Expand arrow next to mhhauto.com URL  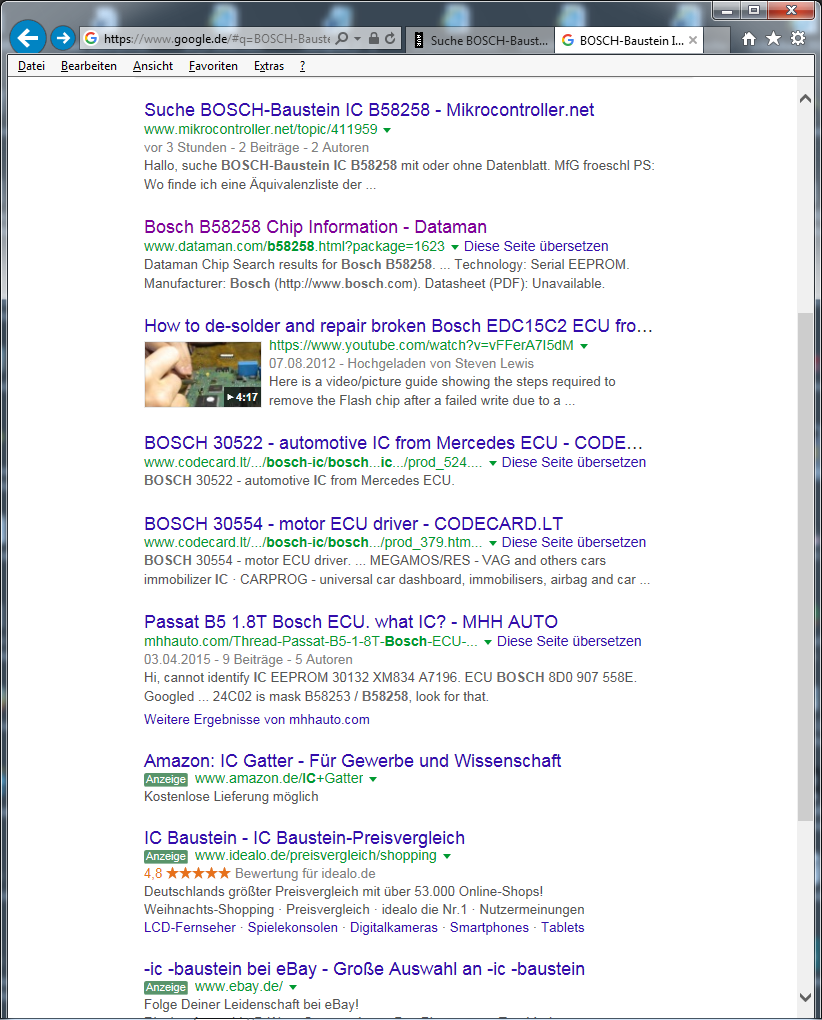488,642
